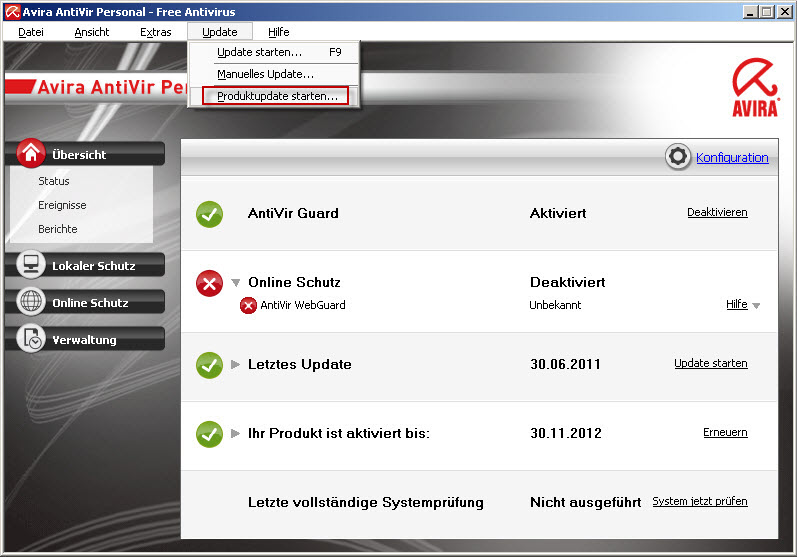Open the Online Schutz sidebar section
797x557 pixels.
click(85, 302)
